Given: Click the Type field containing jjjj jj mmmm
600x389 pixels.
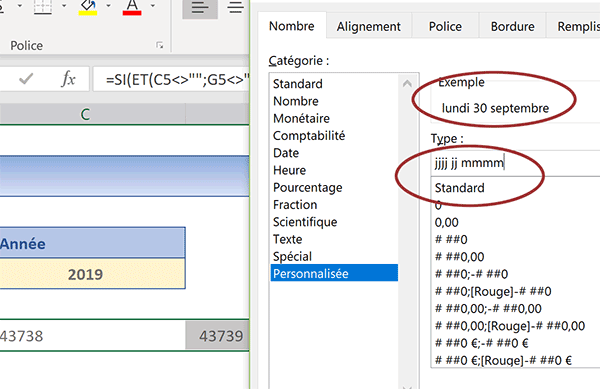Looking at the screenshot, I should (x=515, y=163).
